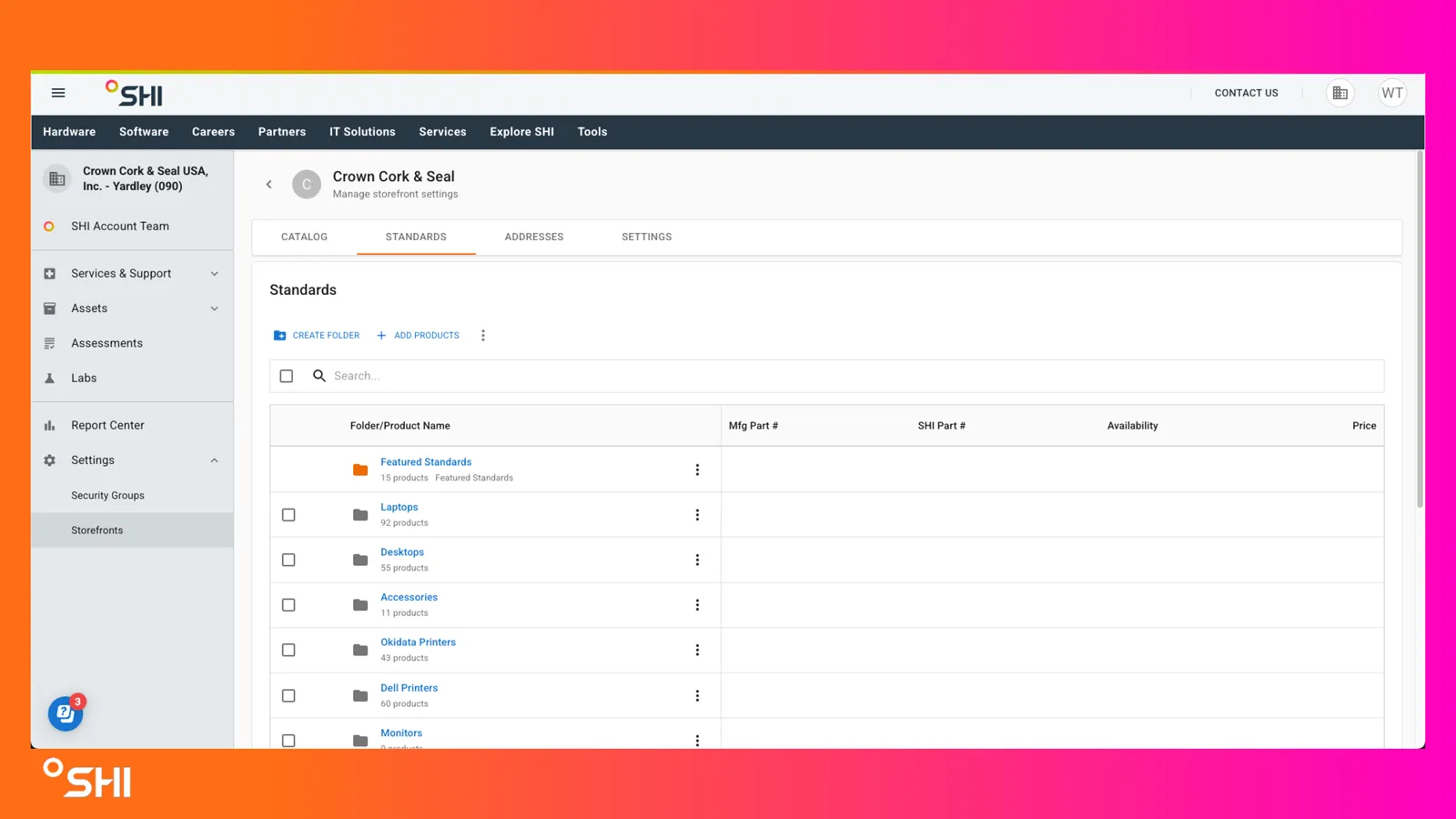Go back using the left arrow
This screenshot has width=1456, height=819.
(x=268, y=185)
